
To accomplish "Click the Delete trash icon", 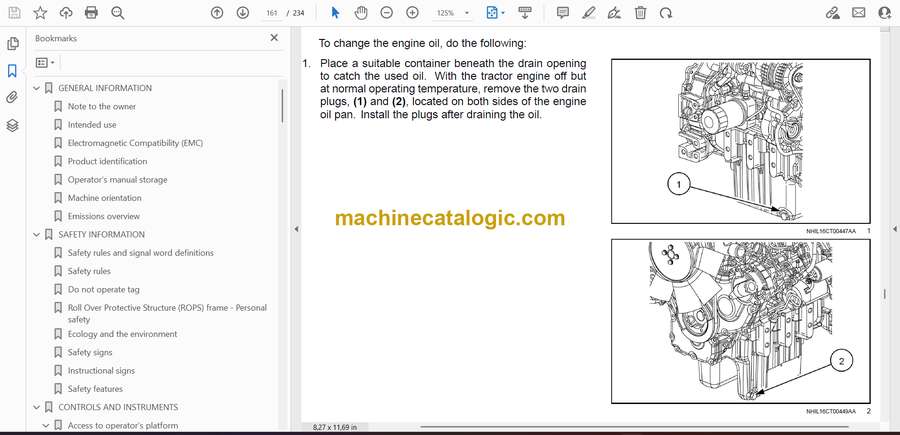I will pyautogui.click(x=641, y=13).
